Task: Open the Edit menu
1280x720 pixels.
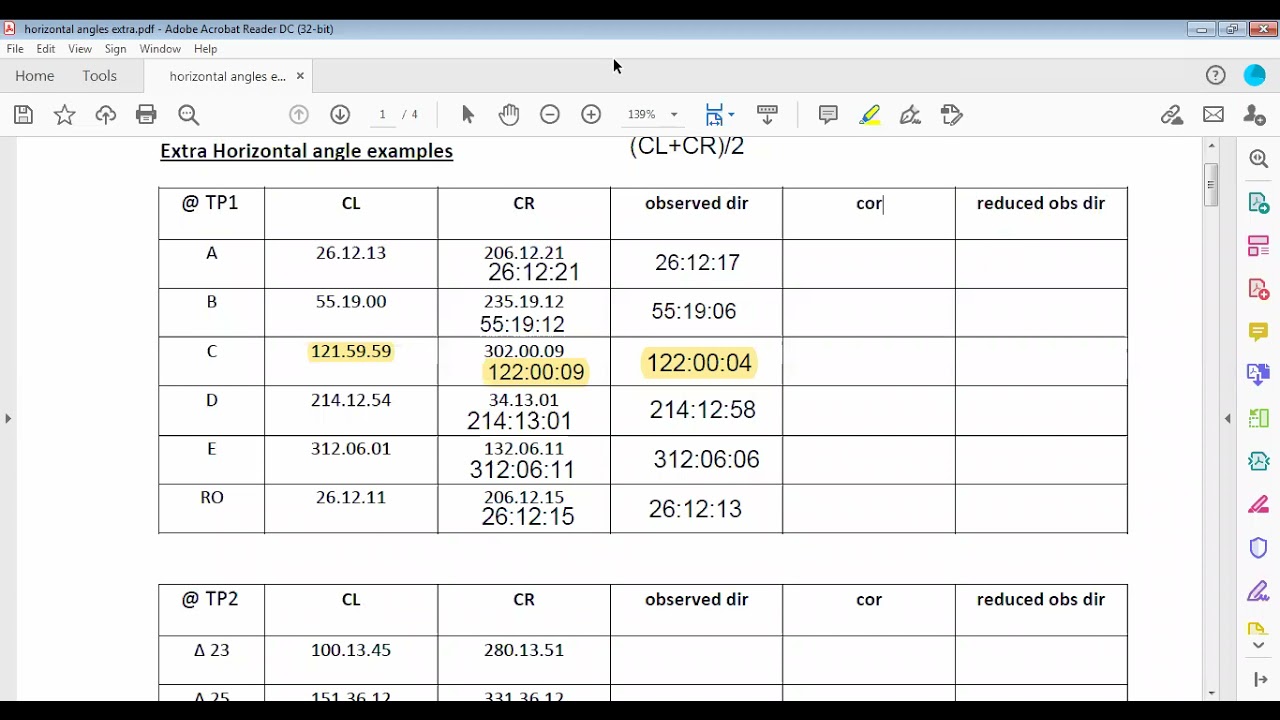Action: (46, 48)
